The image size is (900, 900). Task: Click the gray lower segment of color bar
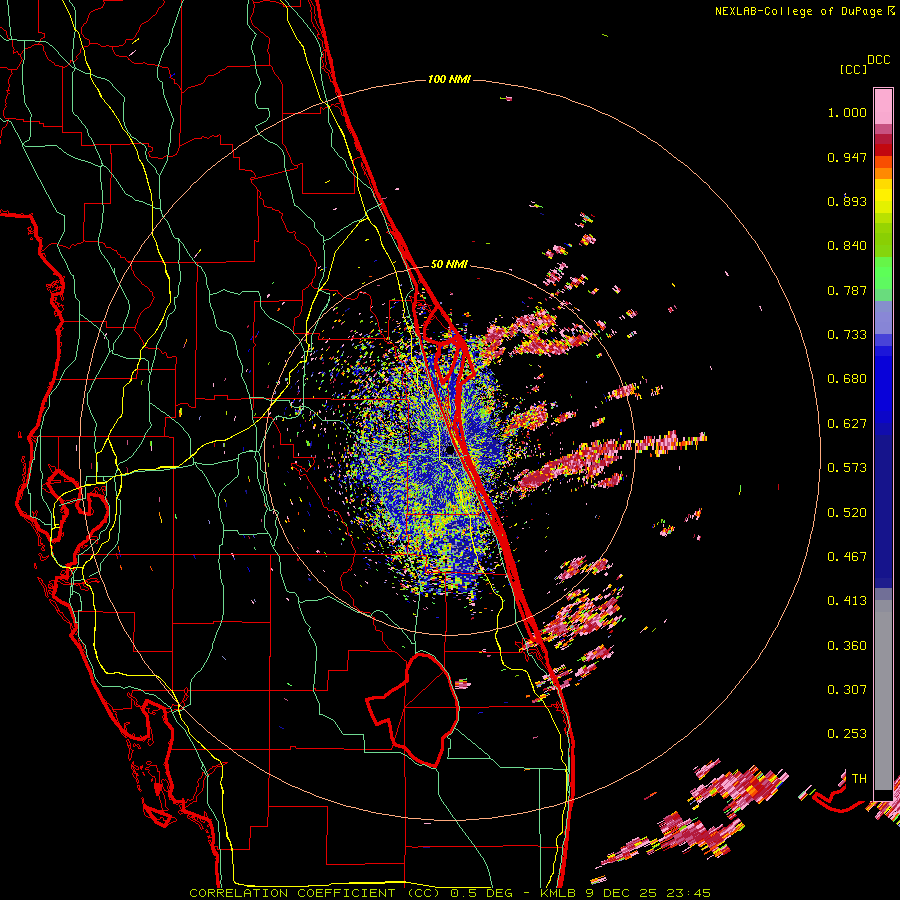click(883, 695)
